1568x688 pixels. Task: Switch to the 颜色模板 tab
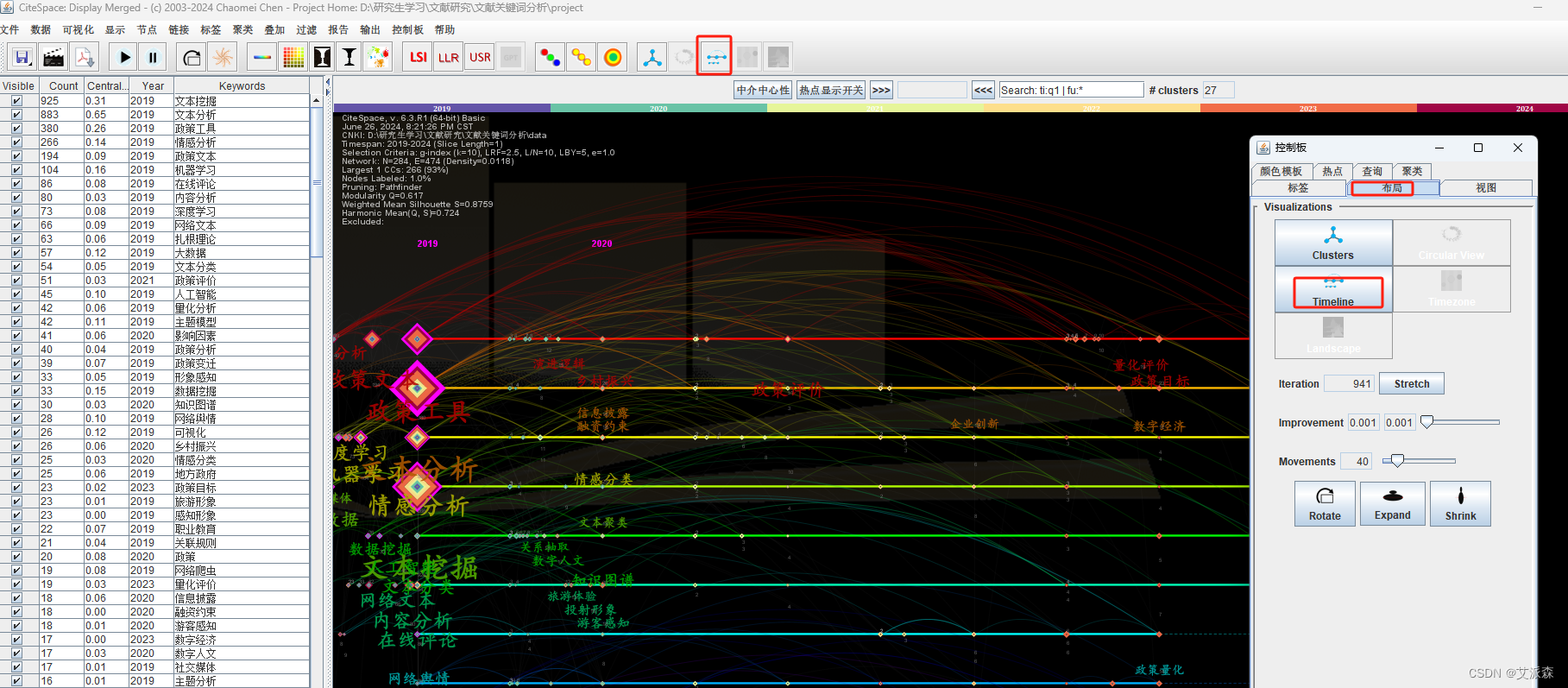coord(1281,172)
